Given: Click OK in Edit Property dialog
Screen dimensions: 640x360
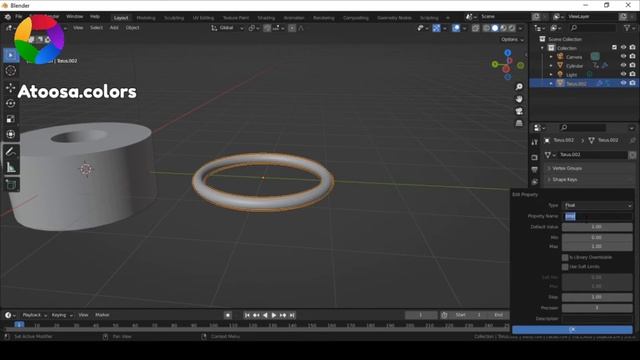Looking at the screenshot, I should click(572, 330).
